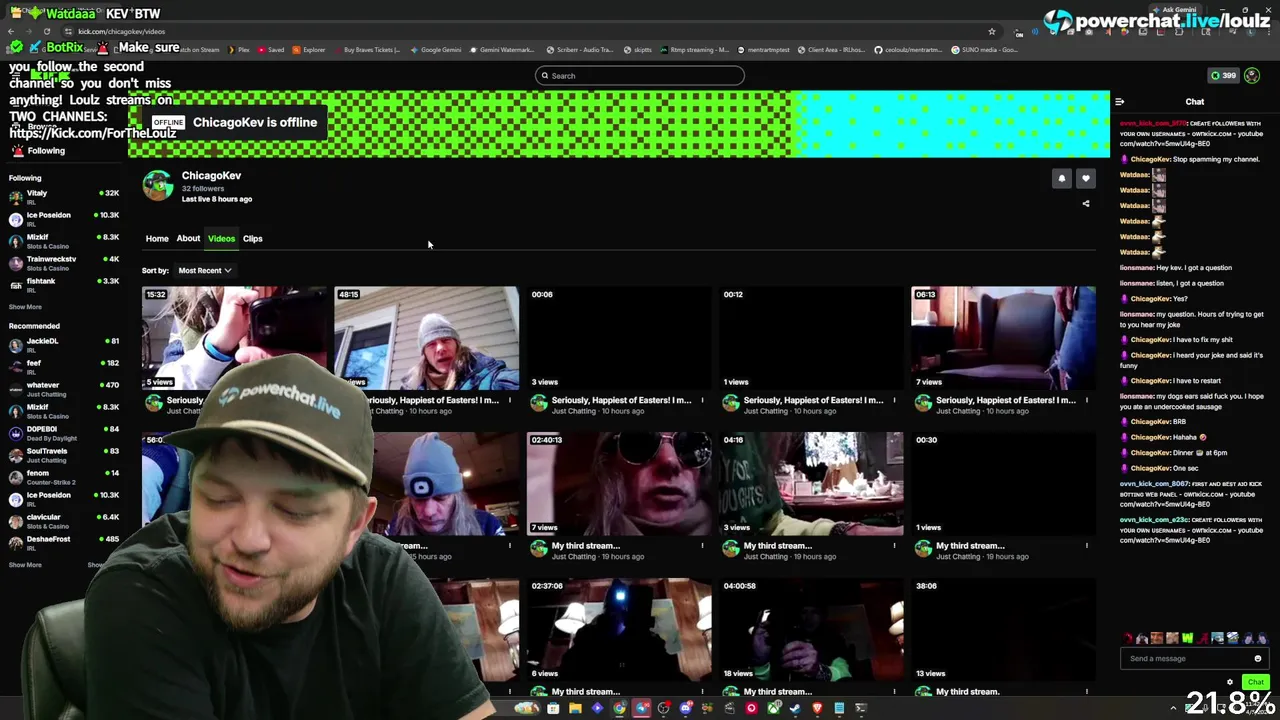Image resolution: width=1280 pixels, height=720 pixels.
Task: Click the green Chat send button
Action: click(1256, 682)
